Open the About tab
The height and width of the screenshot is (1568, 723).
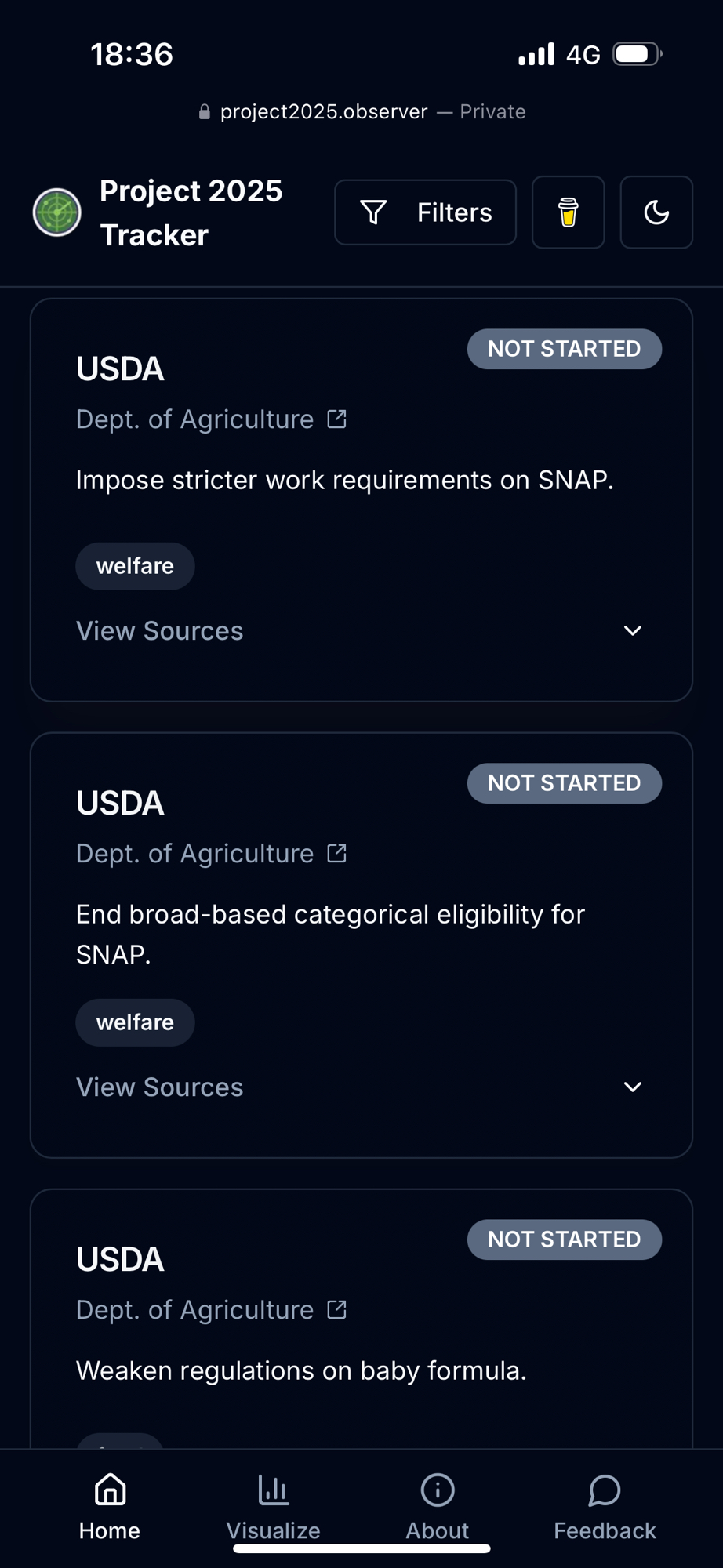[x=437, y=1507]
